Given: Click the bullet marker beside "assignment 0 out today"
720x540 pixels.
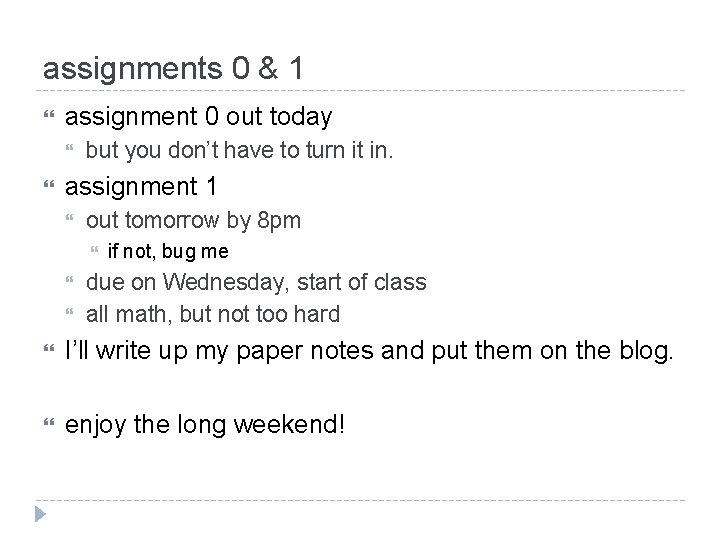Looking at the screenshot, I should tap(48, 117).
